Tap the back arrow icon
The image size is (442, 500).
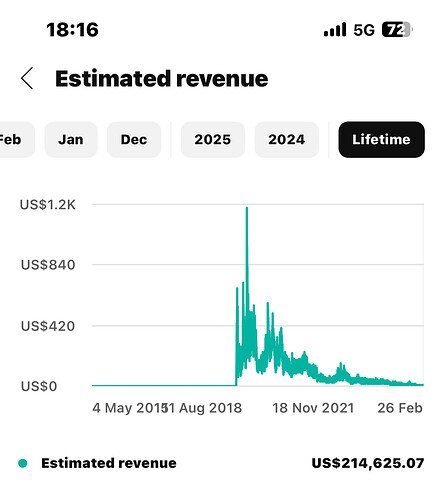click(27, 78)
